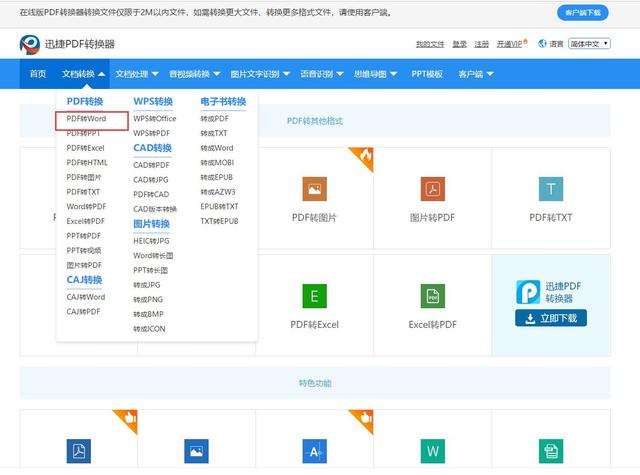Open the green PDF转Excel card icon
640x475 pixels.
(x=314, y=296)
